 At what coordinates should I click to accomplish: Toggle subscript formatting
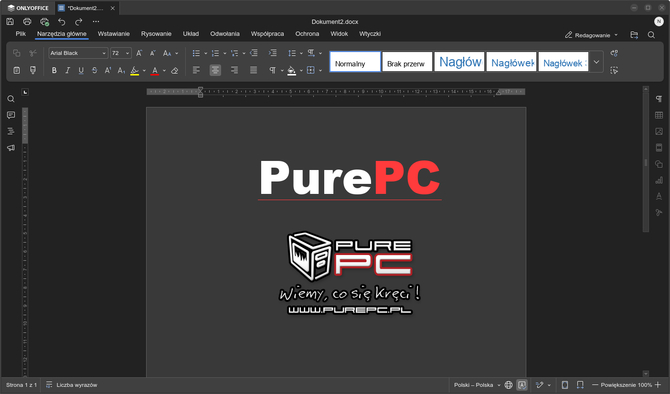[121, 71]
